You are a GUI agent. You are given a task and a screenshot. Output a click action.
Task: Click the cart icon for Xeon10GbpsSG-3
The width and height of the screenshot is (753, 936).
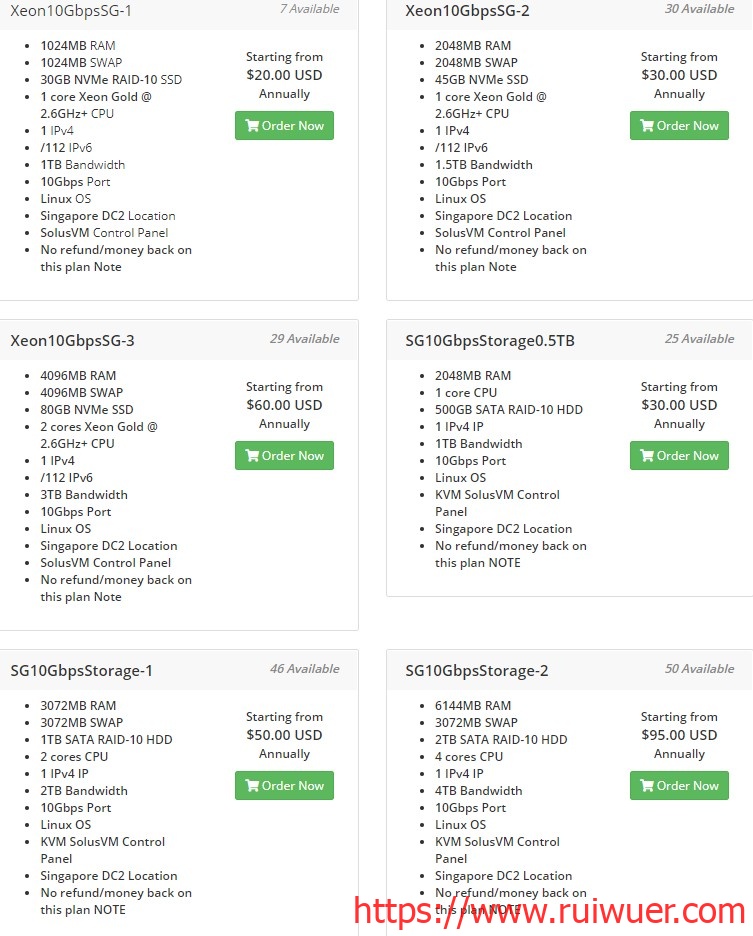tap(251, 456)
